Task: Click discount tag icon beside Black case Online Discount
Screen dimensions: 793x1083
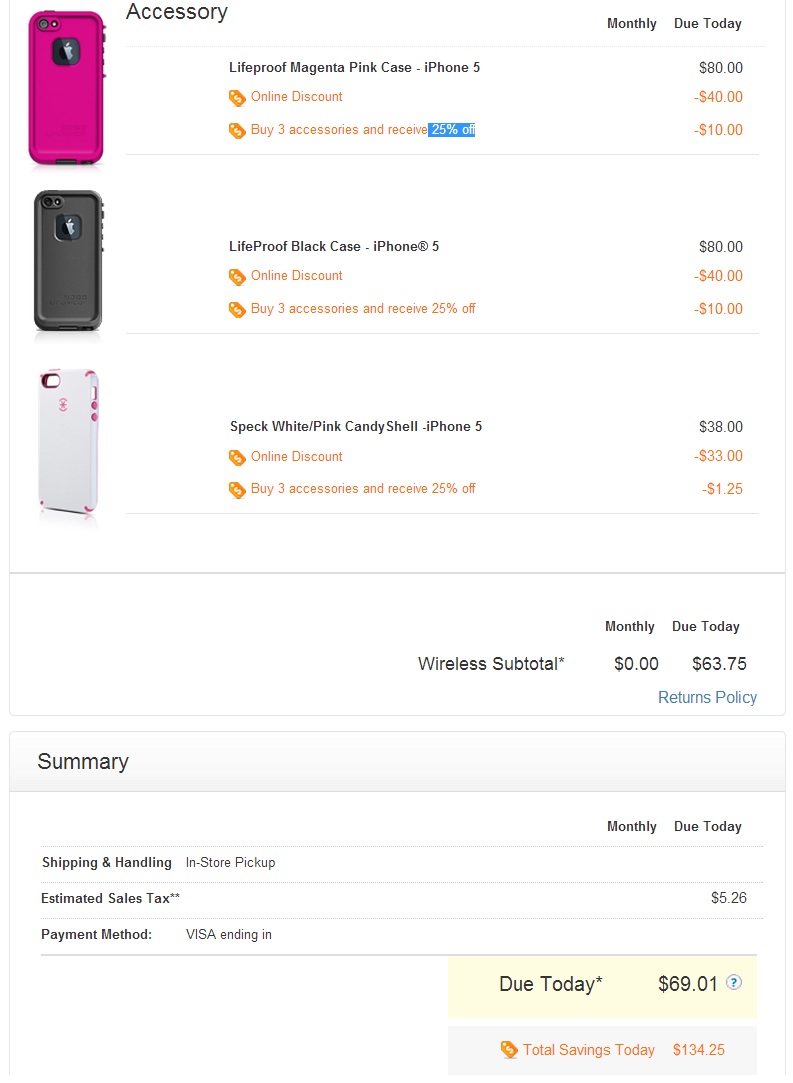Action: [x=237, y=276]
